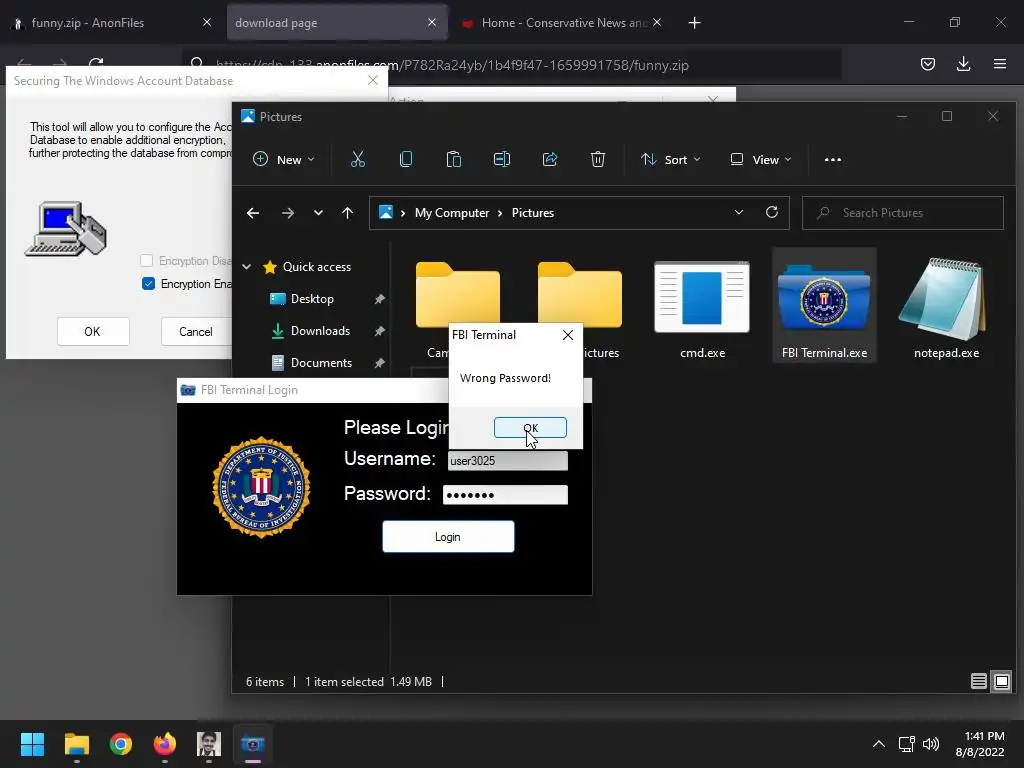Click the browser URL address bar
The height and width of the screenshot is (768, 1024).
tap(511, 65)
